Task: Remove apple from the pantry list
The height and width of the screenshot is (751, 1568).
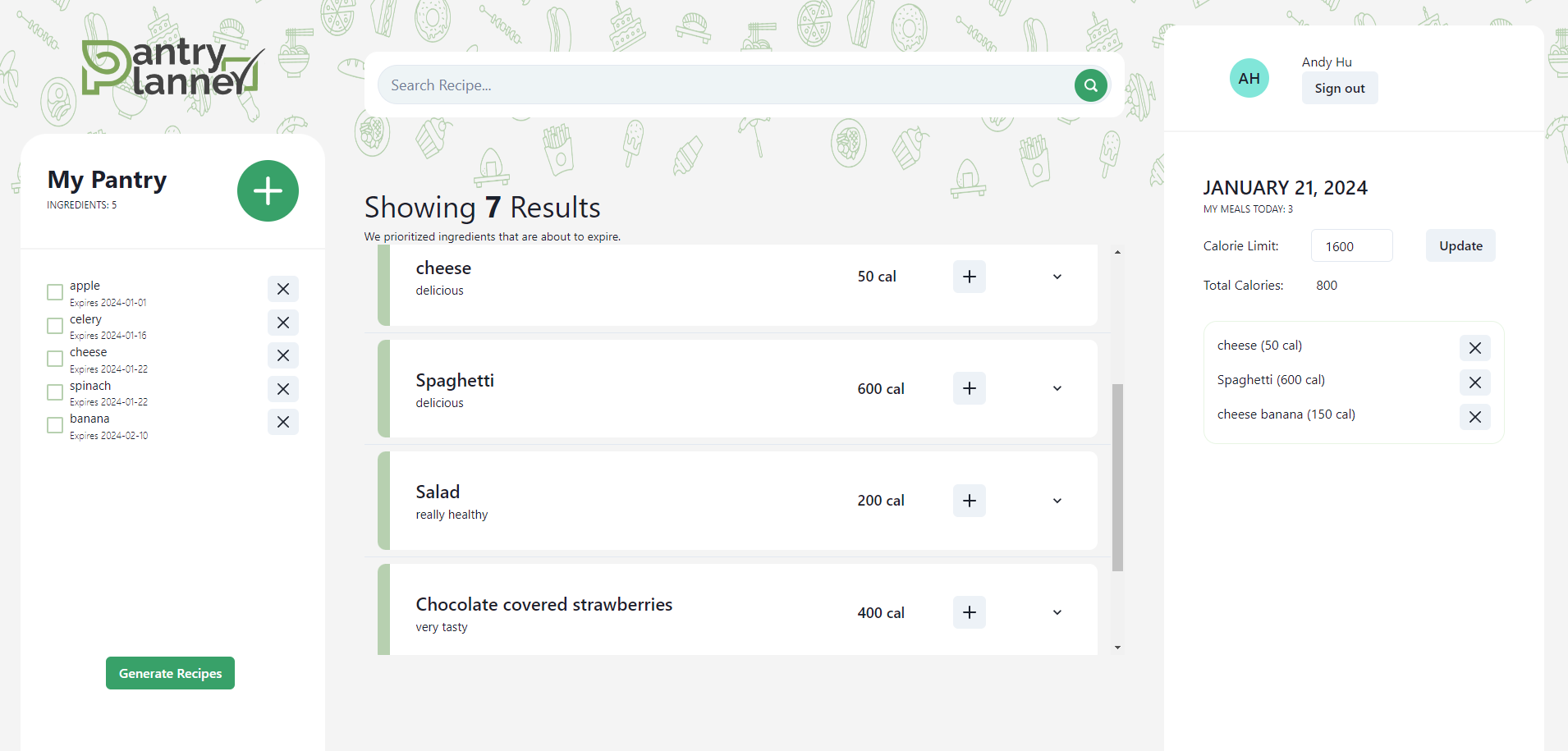Action: pos(282,289)
